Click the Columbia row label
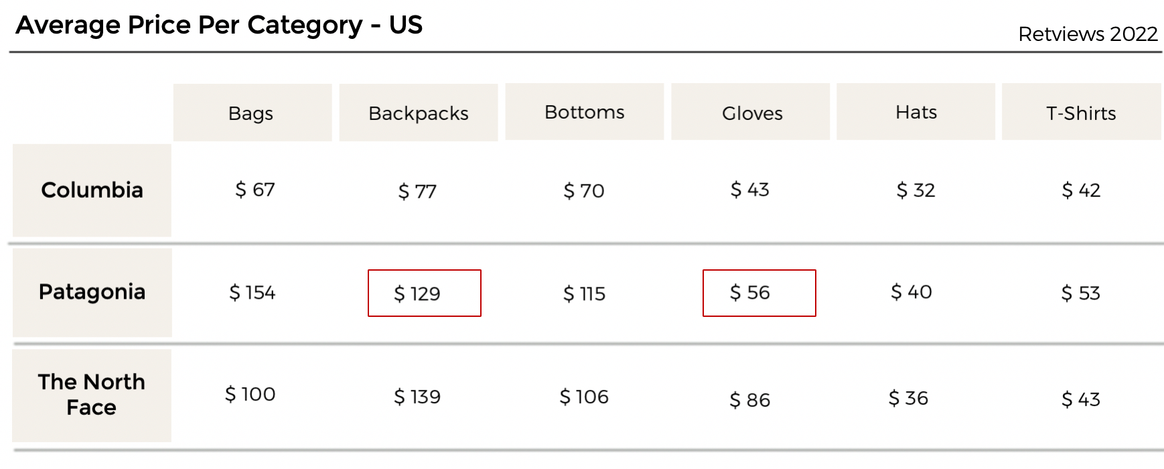Viewport: 1164px width, 469px height. pyautogui.click(x=92, y=191)
